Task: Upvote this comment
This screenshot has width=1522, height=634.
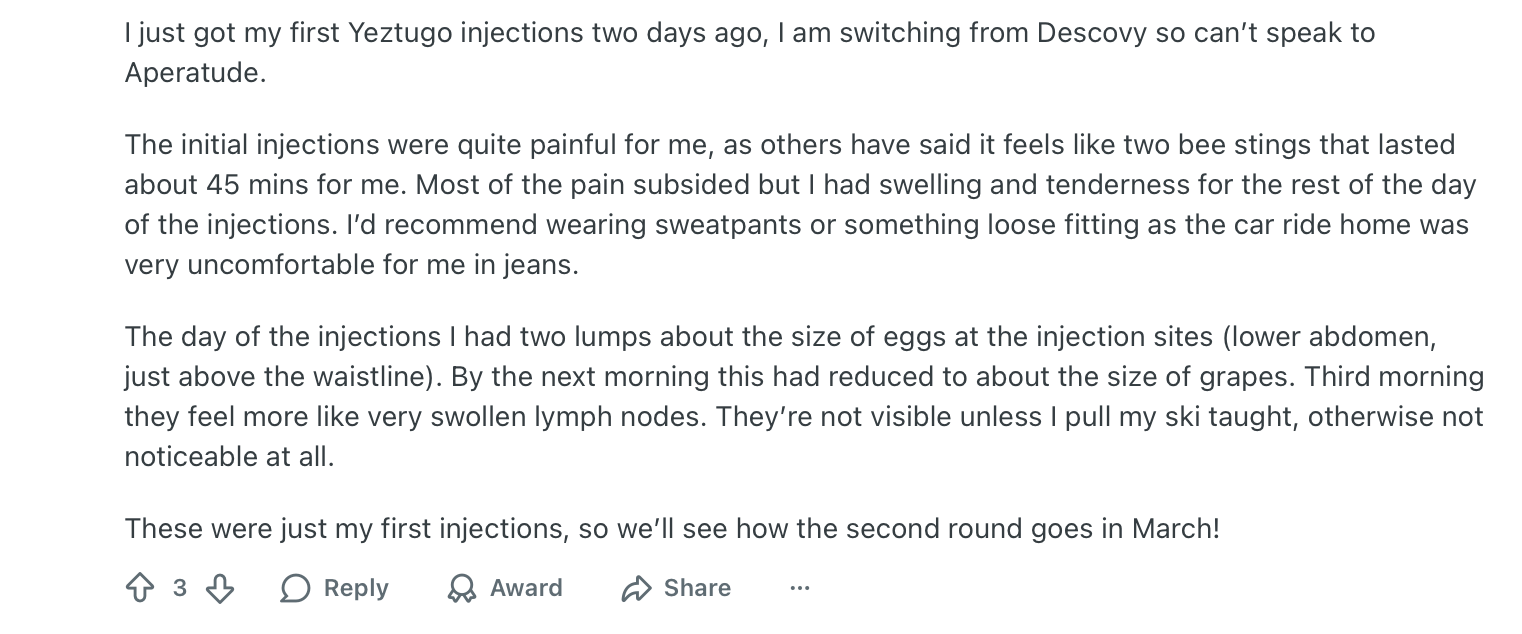Action: point(140,588)
